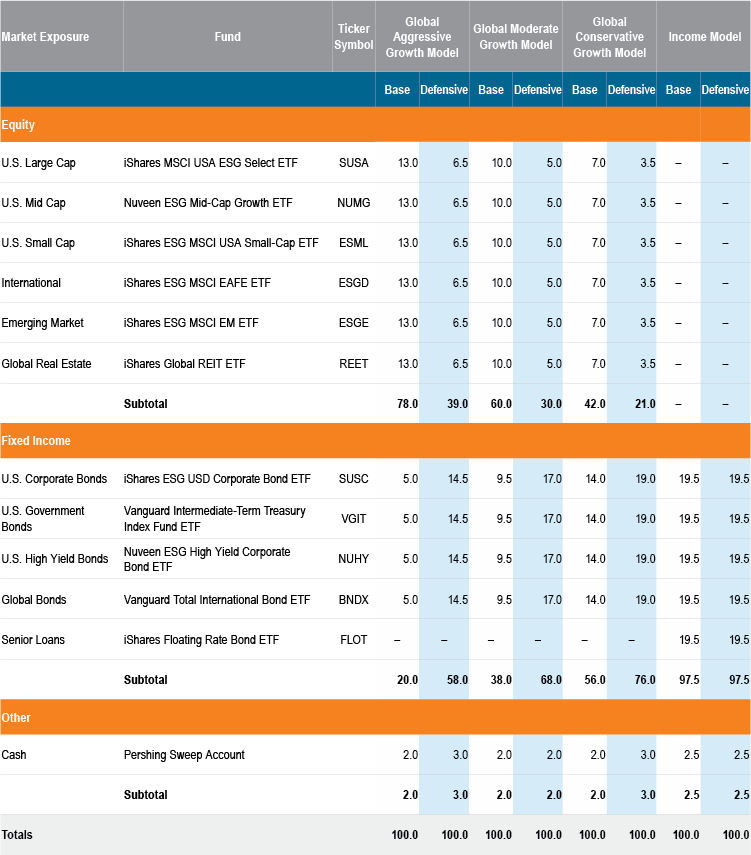The image size is (751, 855).
Task: Click iShares ESG USD Corporate Bond ETF
Action: [x=217, y=479]
